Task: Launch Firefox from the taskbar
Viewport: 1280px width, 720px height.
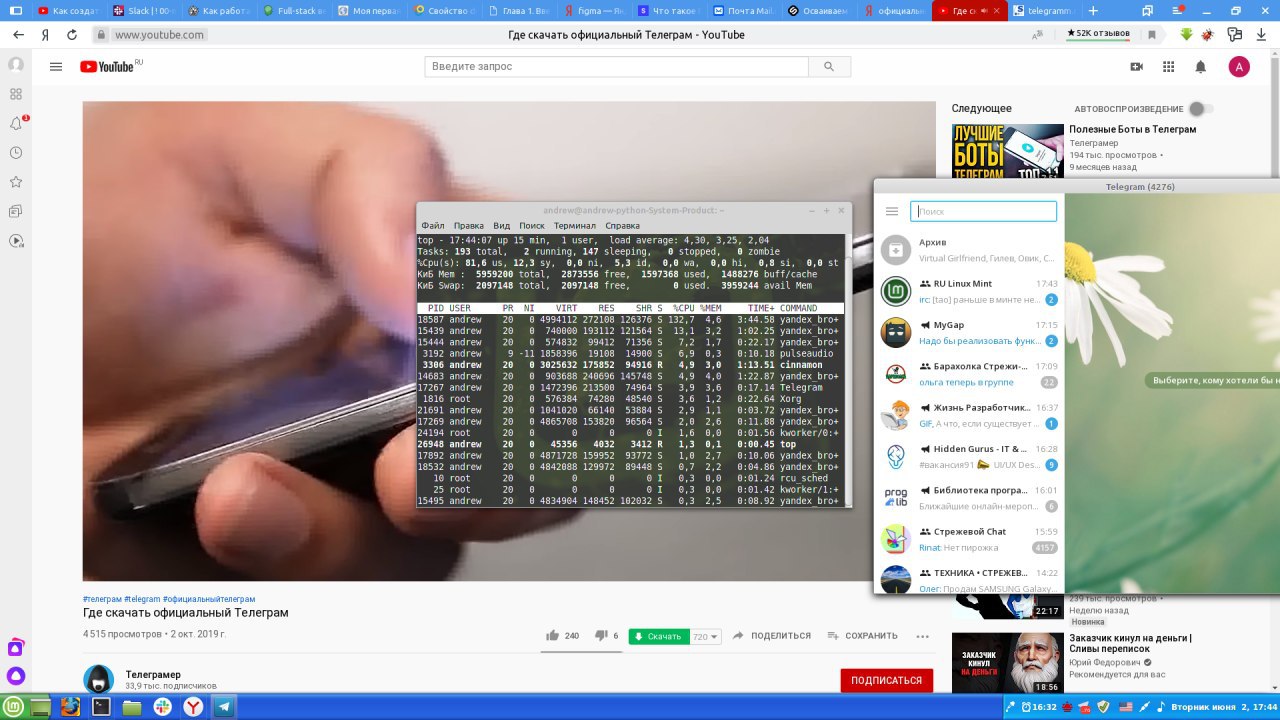Action: 70,707
